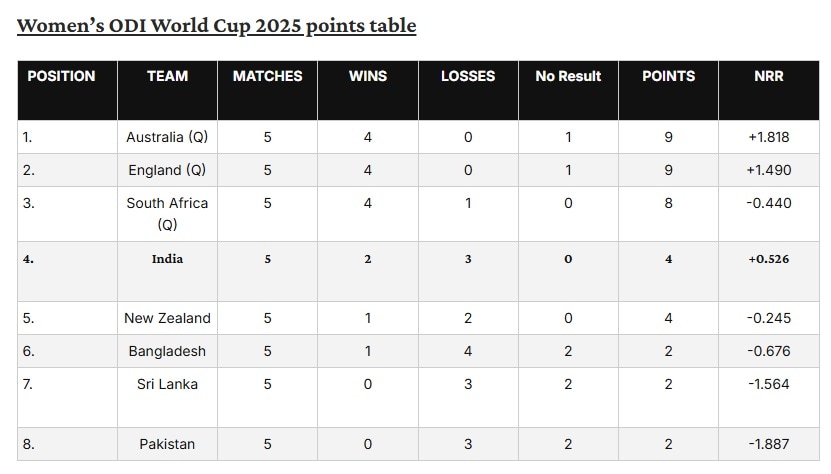Click the NRR column header

tap(769, 76)
